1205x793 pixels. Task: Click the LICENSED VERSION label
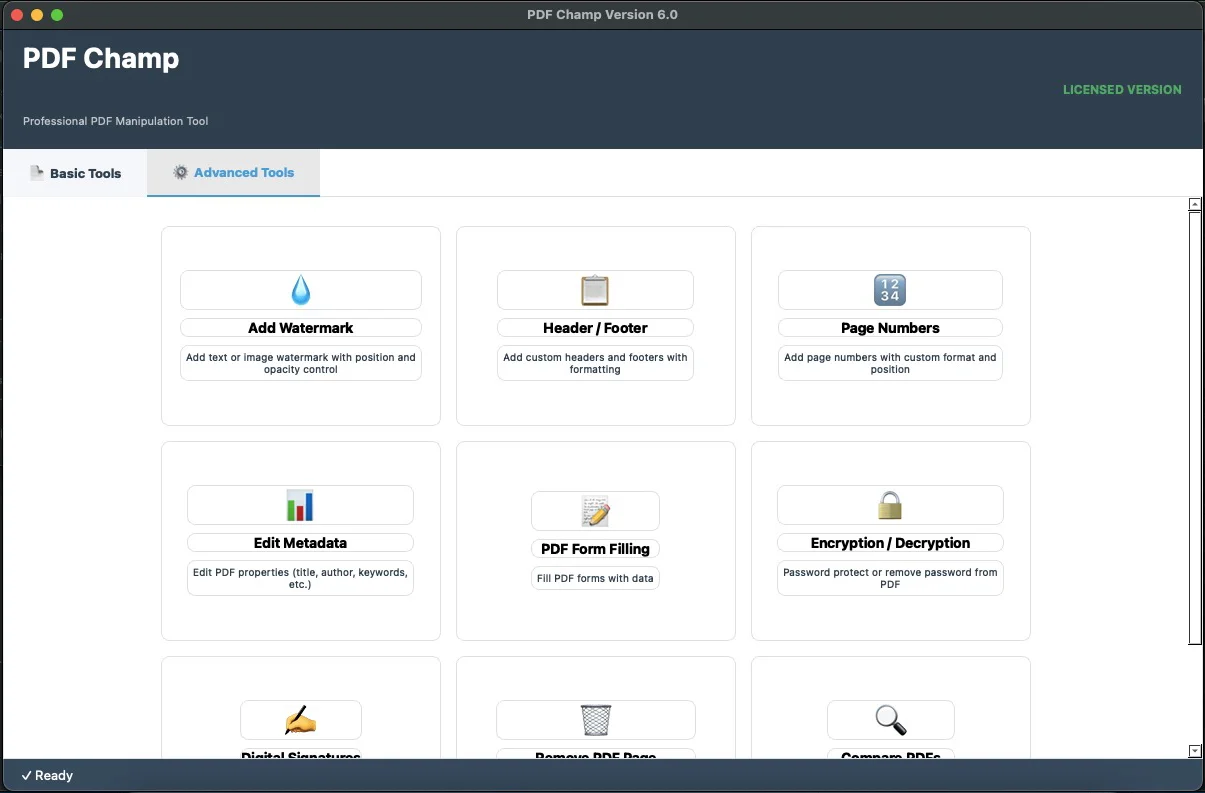coord(1121,89)
